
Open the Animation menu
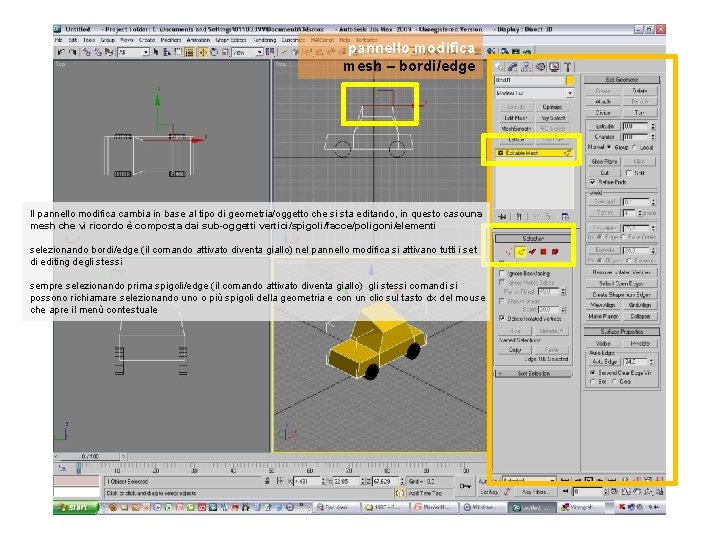(x=198, y=40)
